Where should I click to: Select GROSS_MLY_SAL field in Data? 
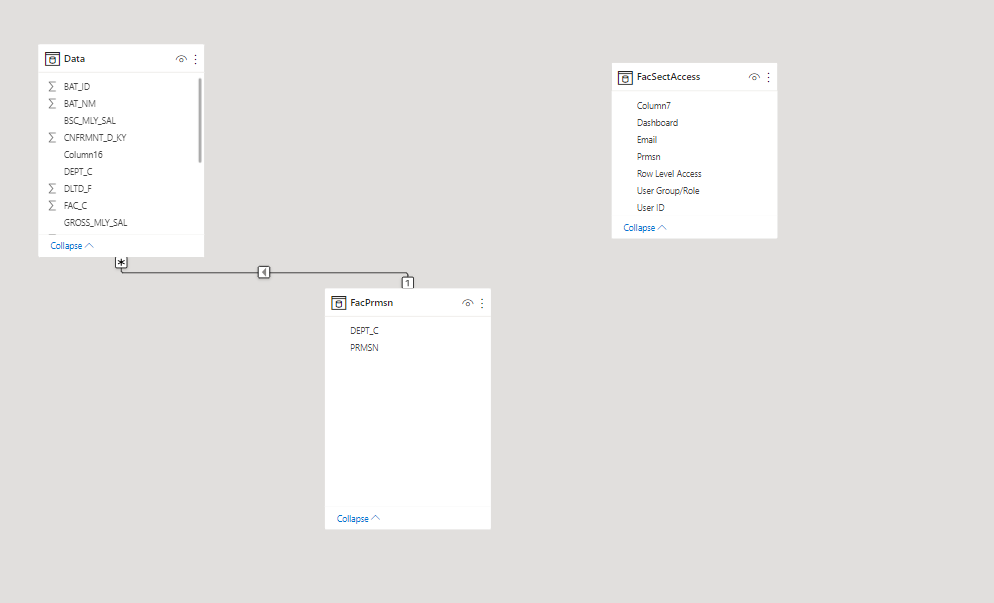coord(96,223)
